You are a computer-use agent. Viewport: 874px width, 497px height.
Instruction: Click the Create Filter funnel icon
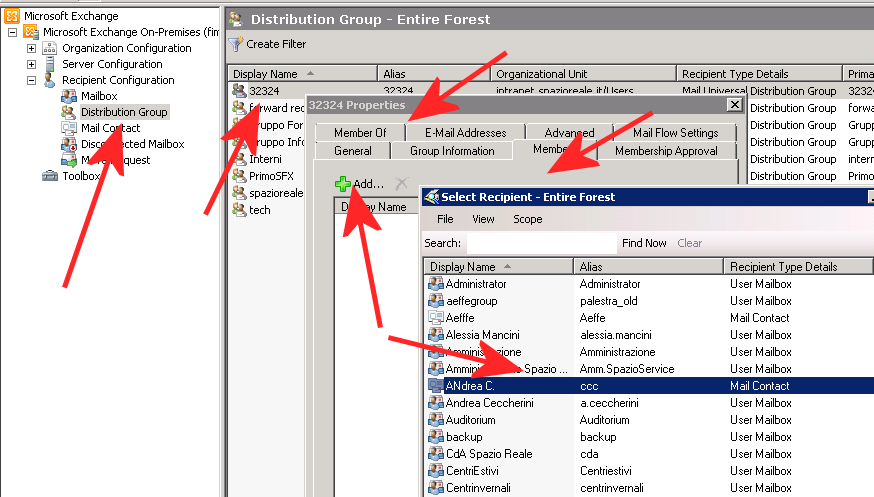[236, 44]
